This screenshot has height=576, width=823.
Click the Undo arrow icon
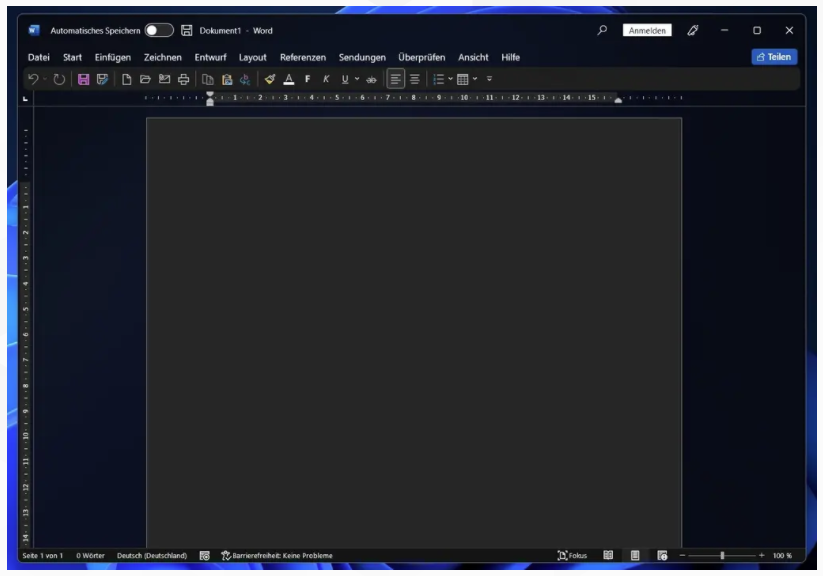pos(33,79)
